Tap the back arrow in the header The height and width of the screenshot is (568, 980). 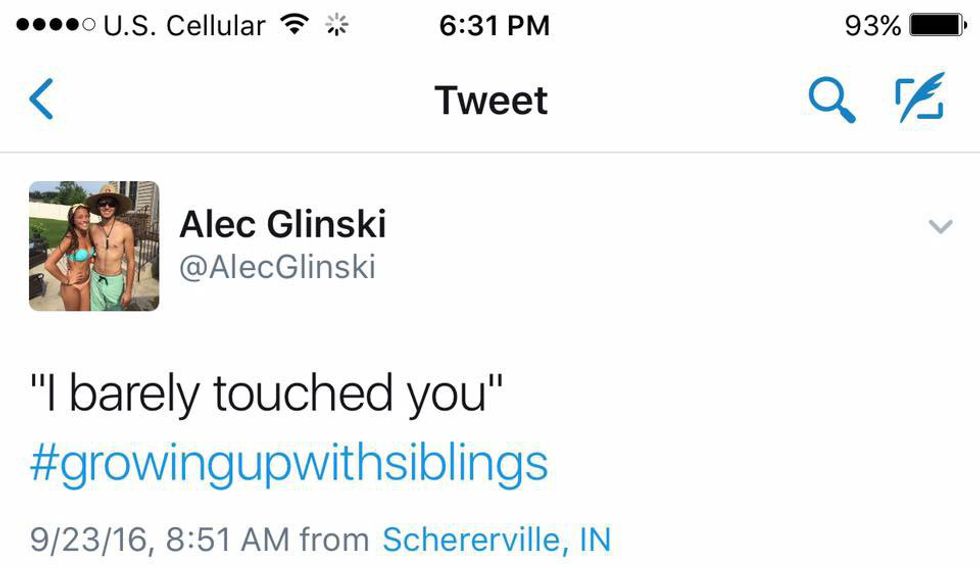(x=41, y=100)
